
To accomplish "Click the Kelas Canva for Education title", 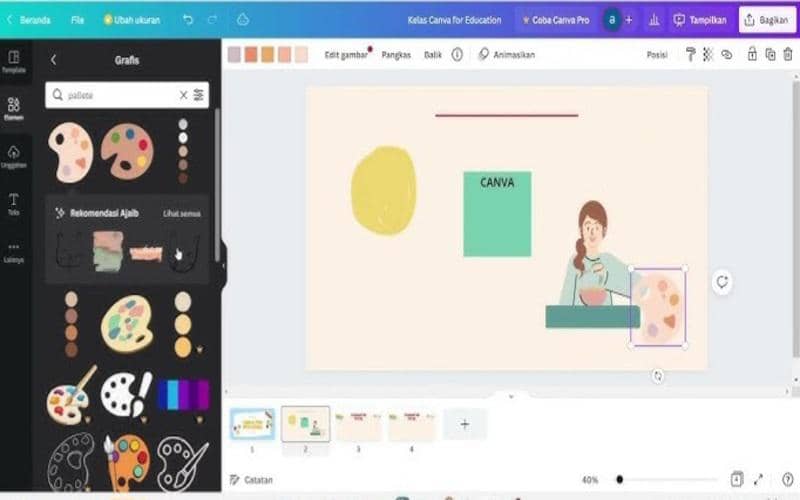I will coord(454,20).
